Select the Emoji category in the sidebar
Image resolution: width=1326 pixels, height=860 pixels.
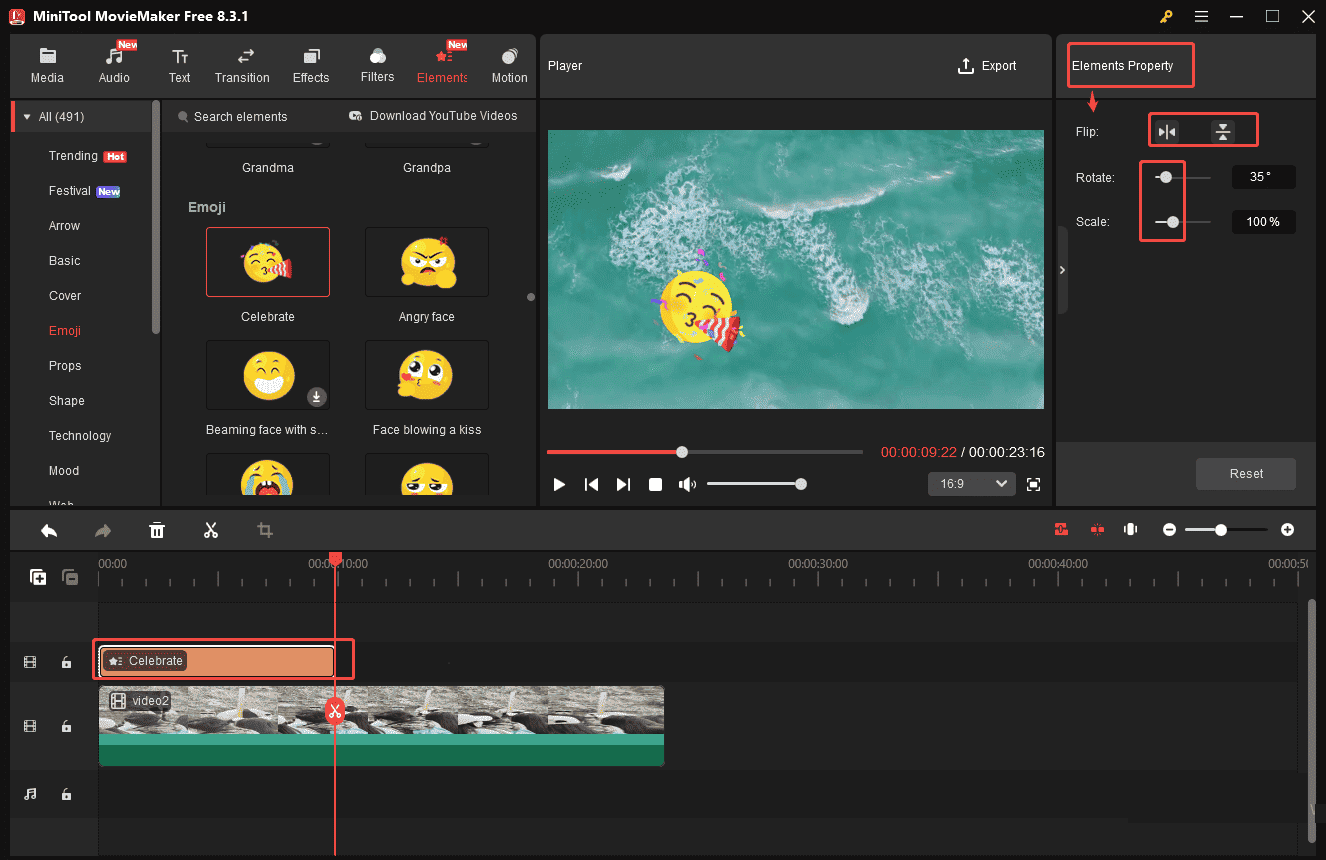[x=64, y=330]
